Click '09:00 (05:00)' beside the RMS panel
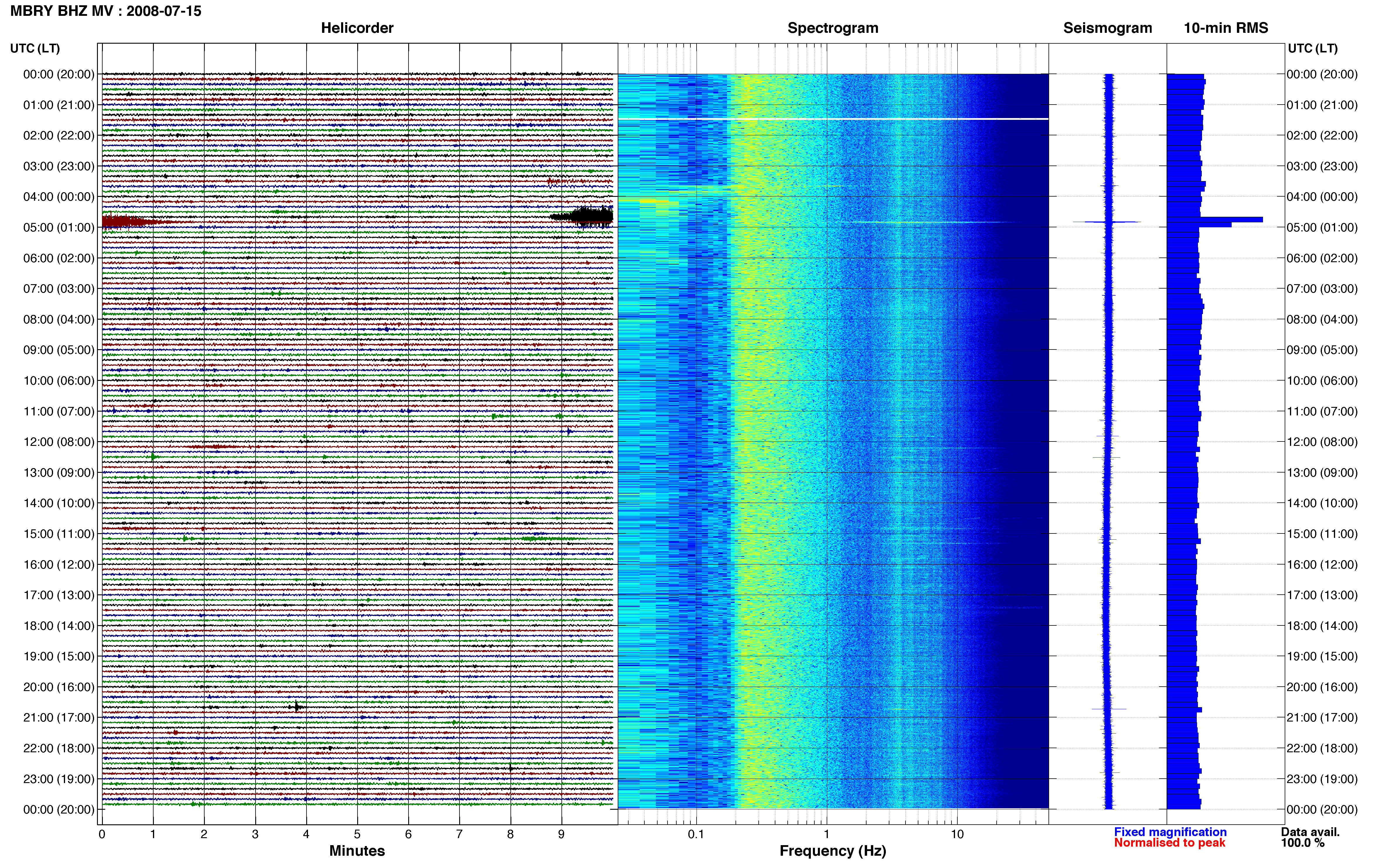This screenshot has height=868, width=1389. pyautogui.click(x=1322, y=350)
